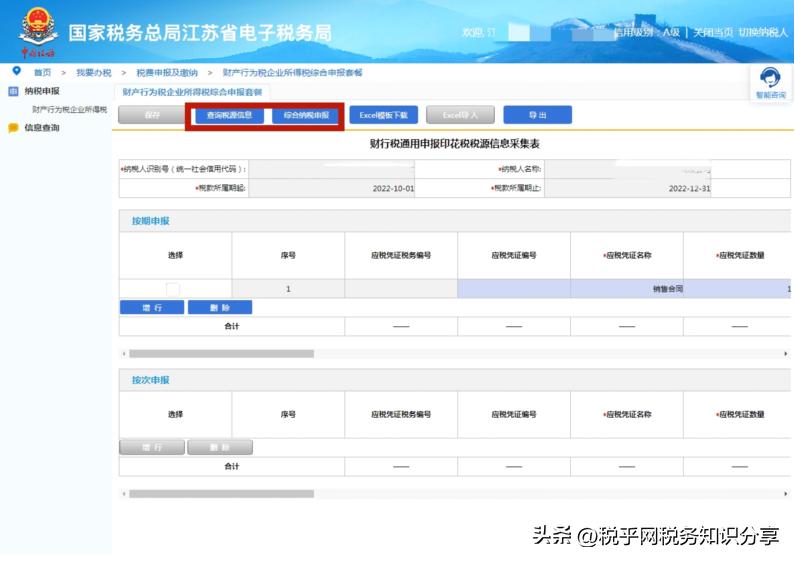Click the 按期申报 horizontal scrollbar thumb
The height and width of the screenshot is (561, 795).
pos(222,354)
